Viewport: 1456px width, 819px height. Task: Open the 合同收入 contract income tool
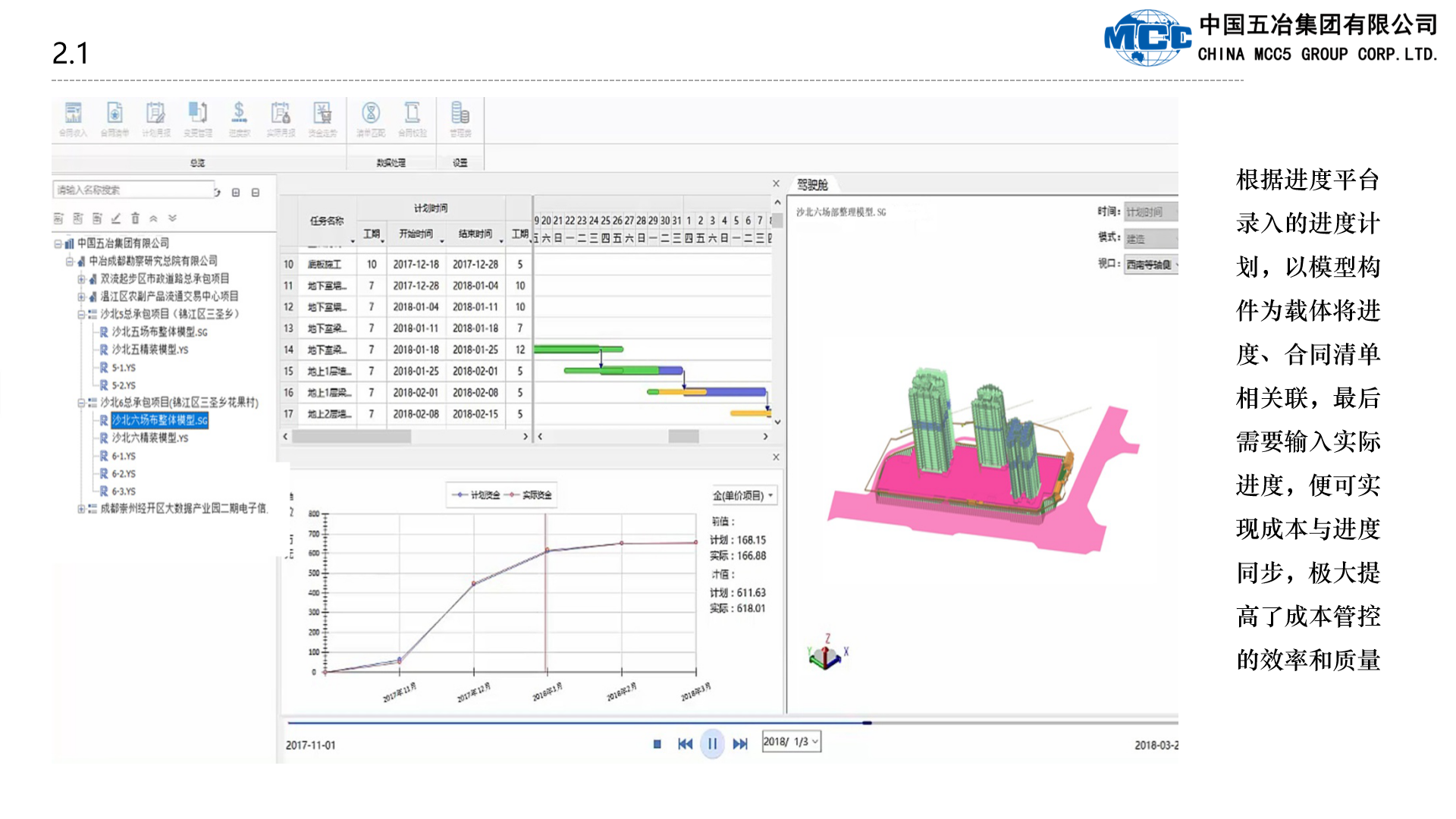coord(73,119)
